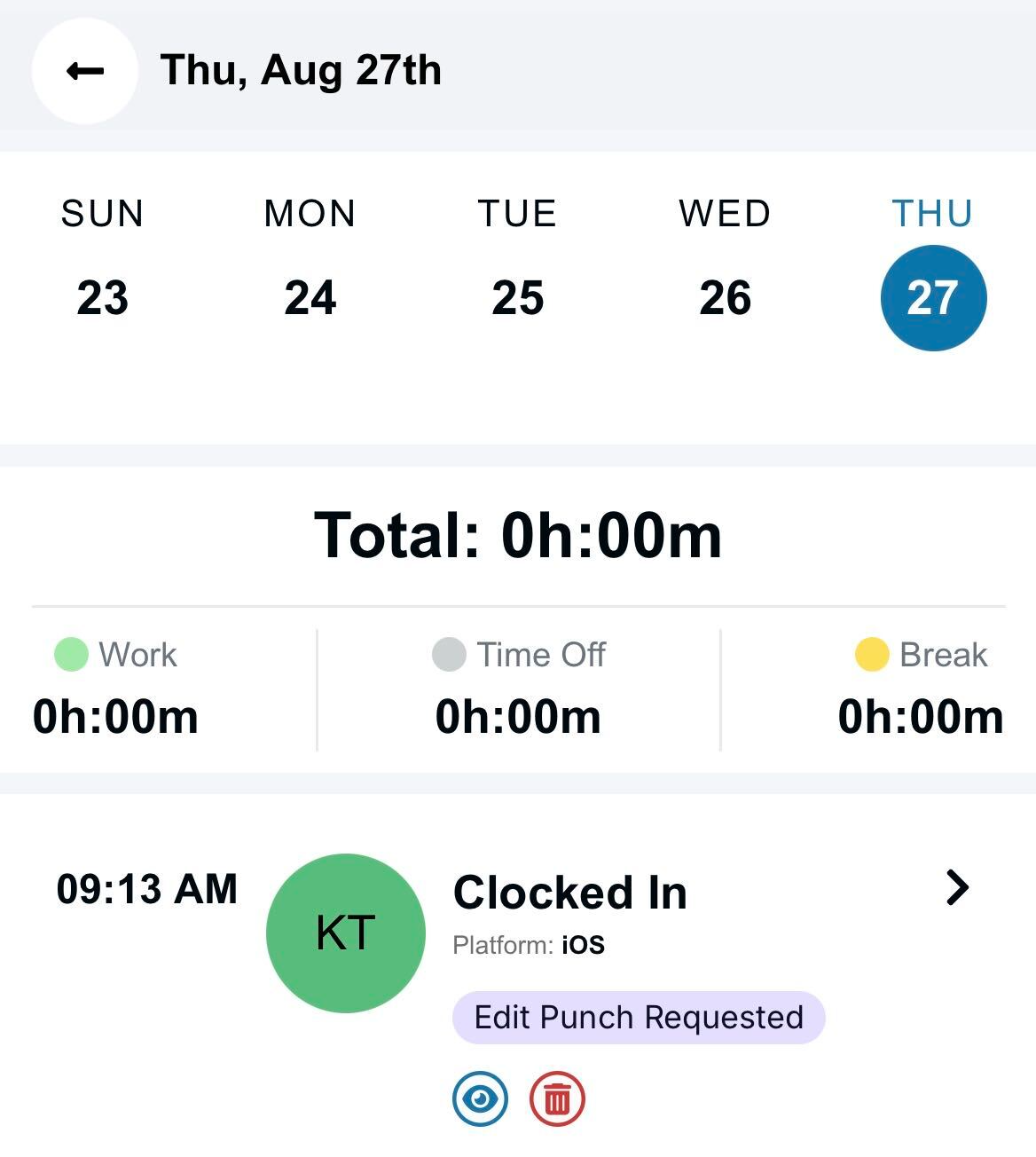Open the KT green avatar circle
Screen dimensions: 1036x1157
(346, 933)
